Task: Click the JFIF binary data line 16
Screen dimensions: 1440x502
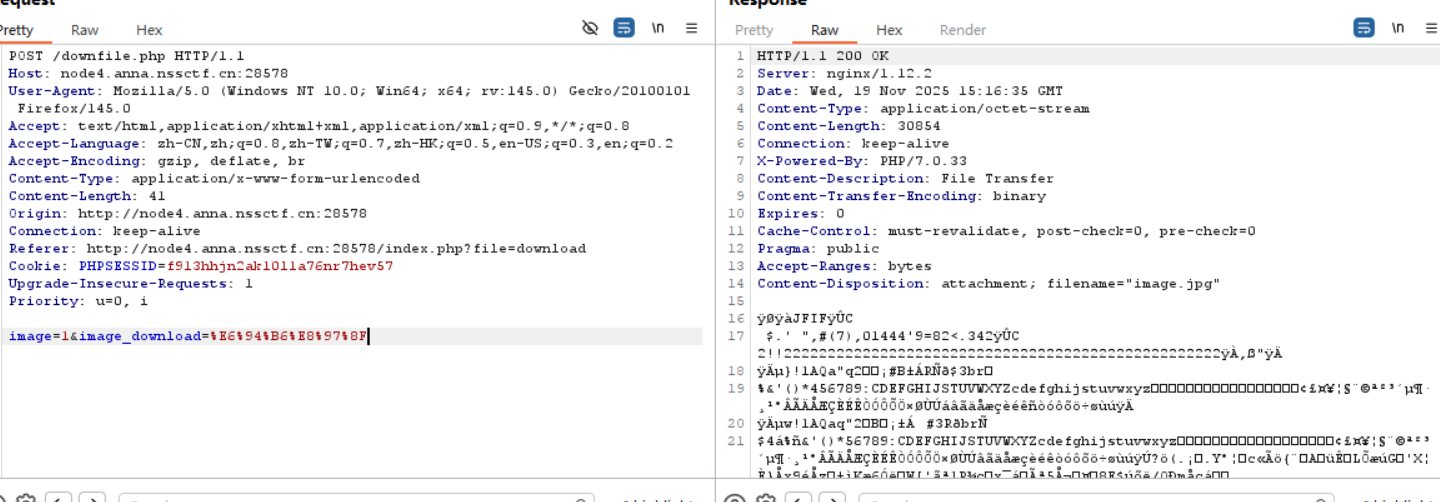Action: (x=805, y=318)
